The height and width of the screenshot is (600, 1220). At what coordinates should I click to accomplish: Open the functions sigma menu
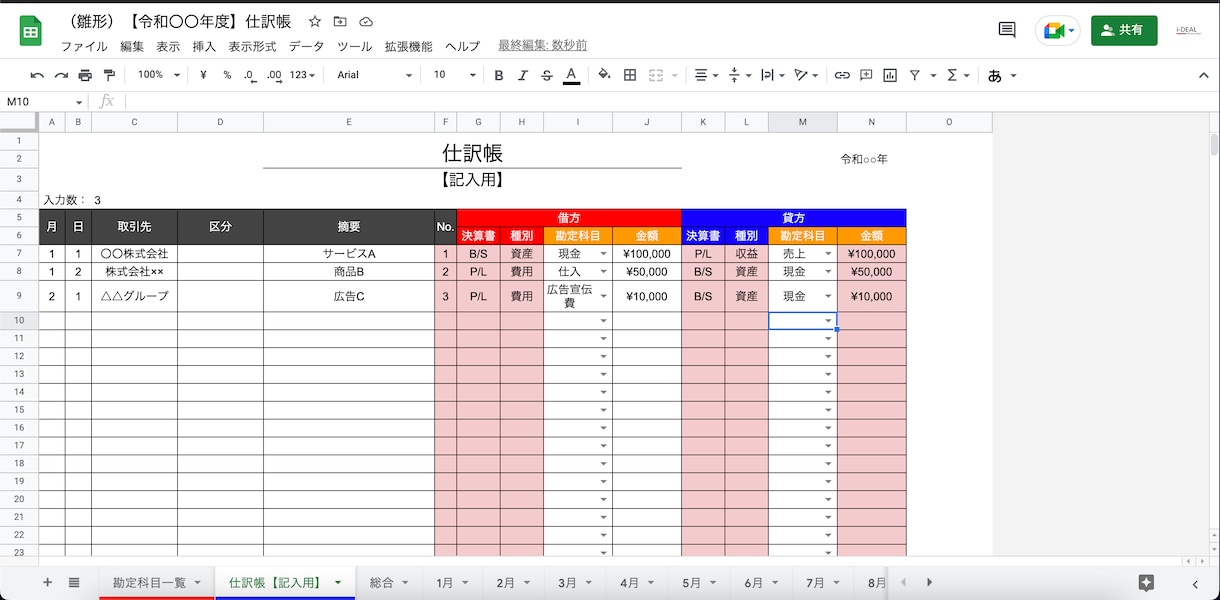point(952,75)
